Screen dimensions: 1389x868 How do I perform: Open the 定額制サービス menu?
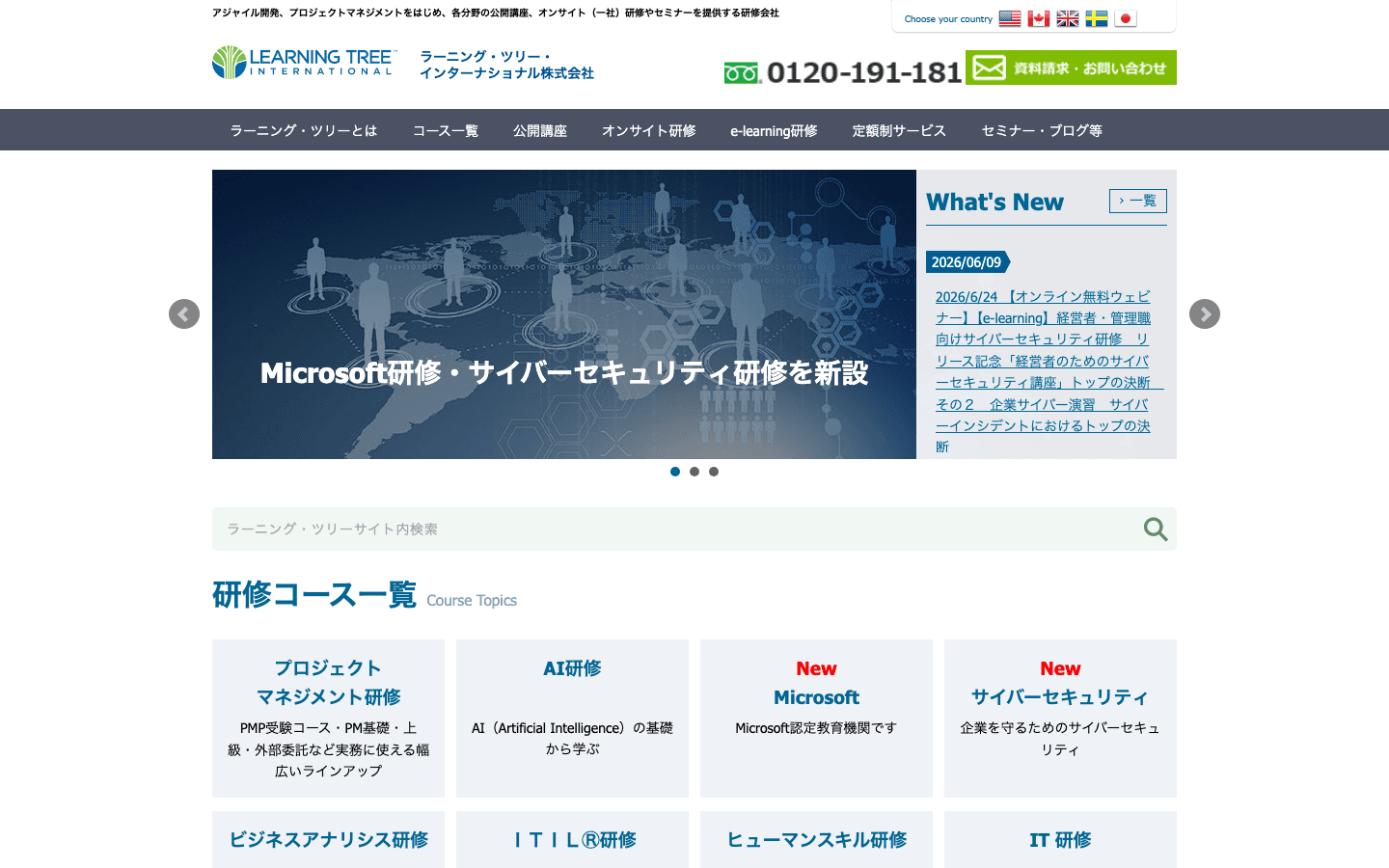coord(899,130)
